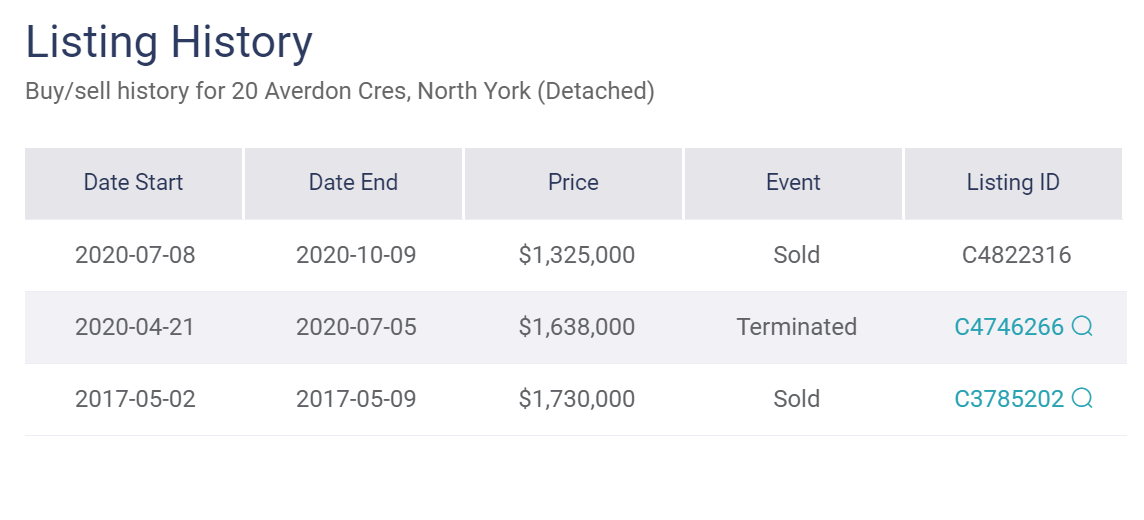The height and width of the screenshot is (520, 1144).
Task: Click the Event column header
Action: point(793,183)
